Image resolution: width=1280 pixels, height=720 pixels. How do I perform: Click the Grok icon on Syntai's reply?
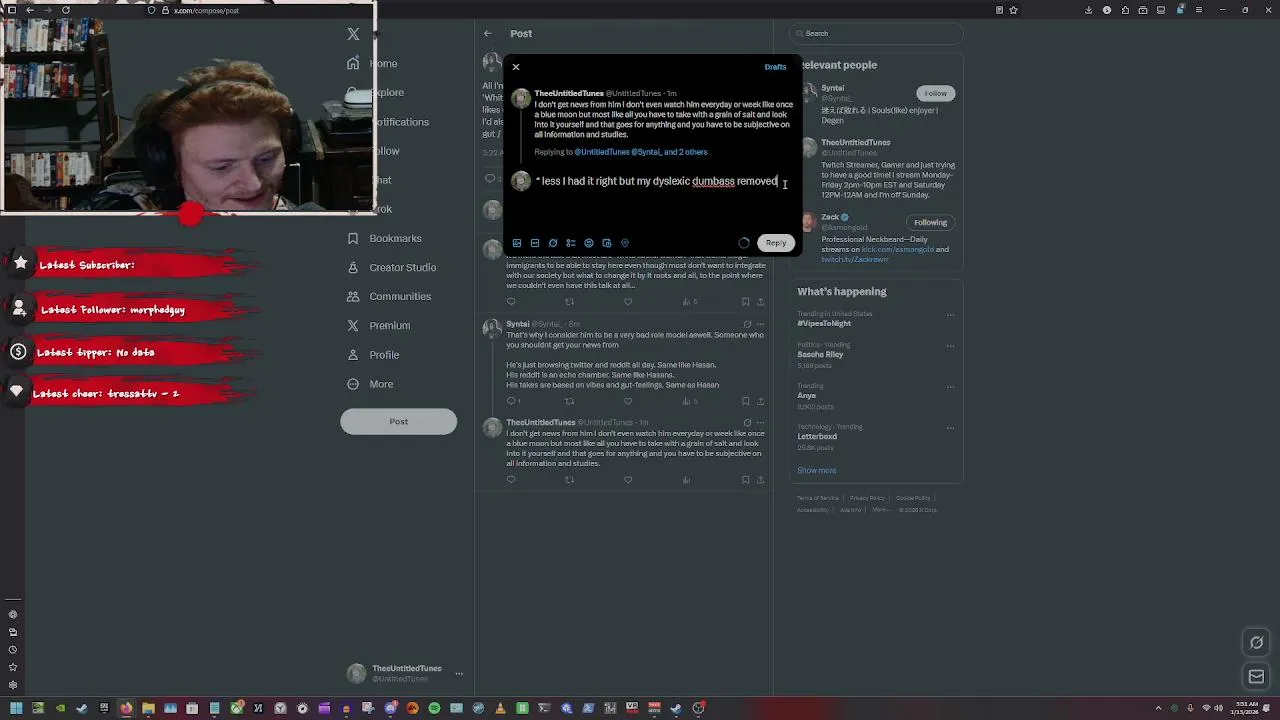746,324
